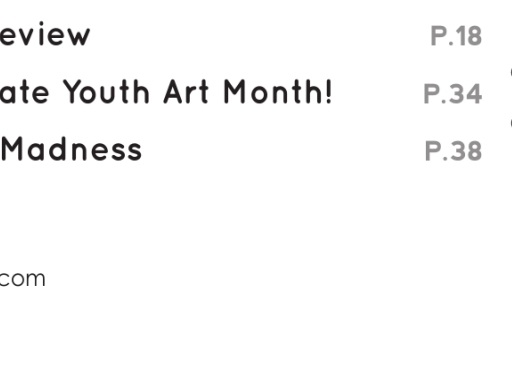The image size is (512, 367).
Task: Click the partially visible 'eview' heading
Action: pyautogui.click(x=45, y=33)
